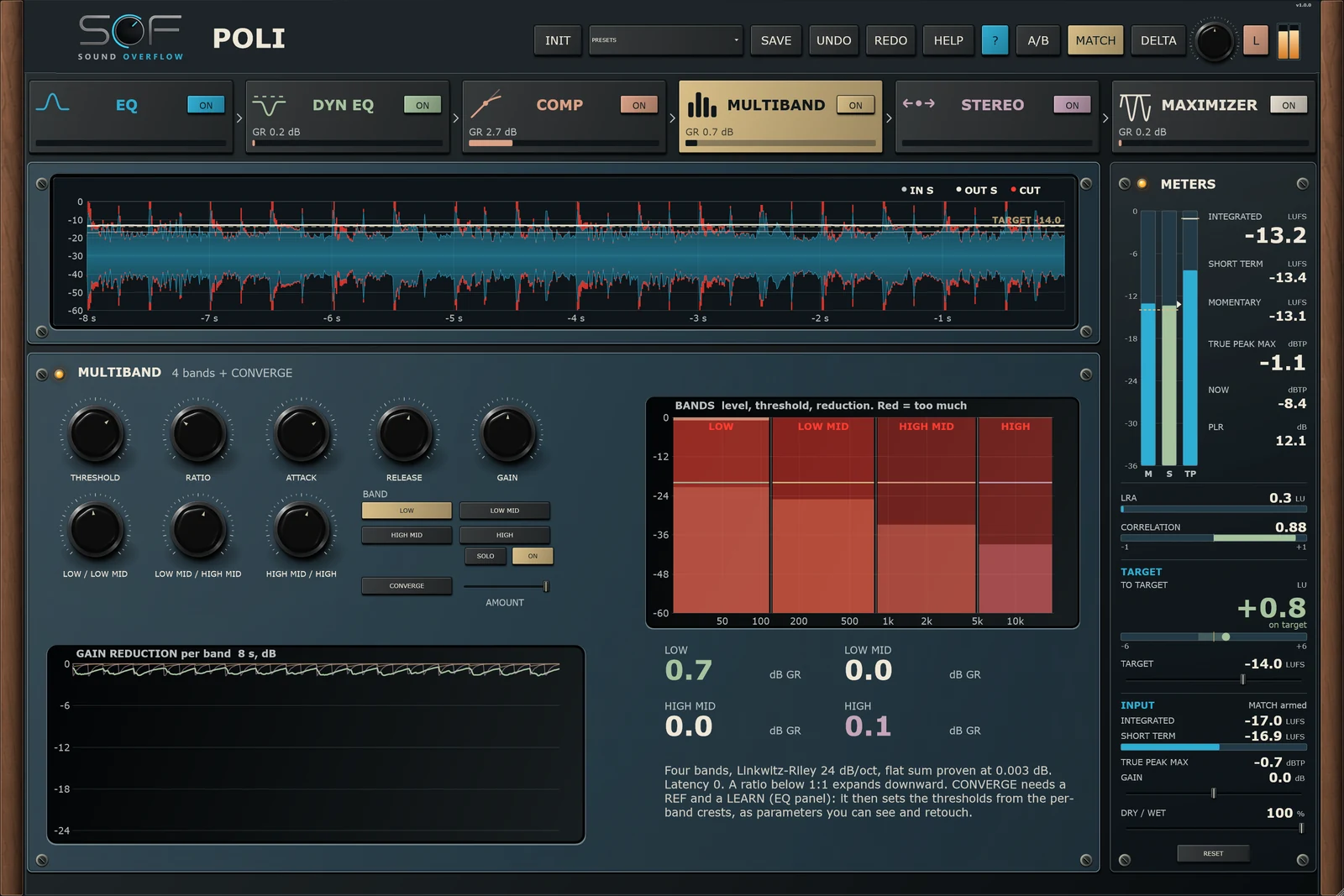The image size is (1344, 896).
Task: Click the STEREO arrows icon
Action: [x=918, y=103]
